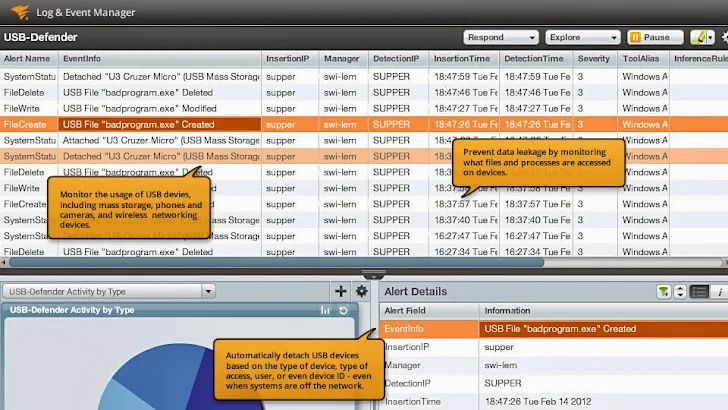The width and height of the screenshot is (728, 410).
Task: Open widget settings gear icon
Action: tap(362, 291)
